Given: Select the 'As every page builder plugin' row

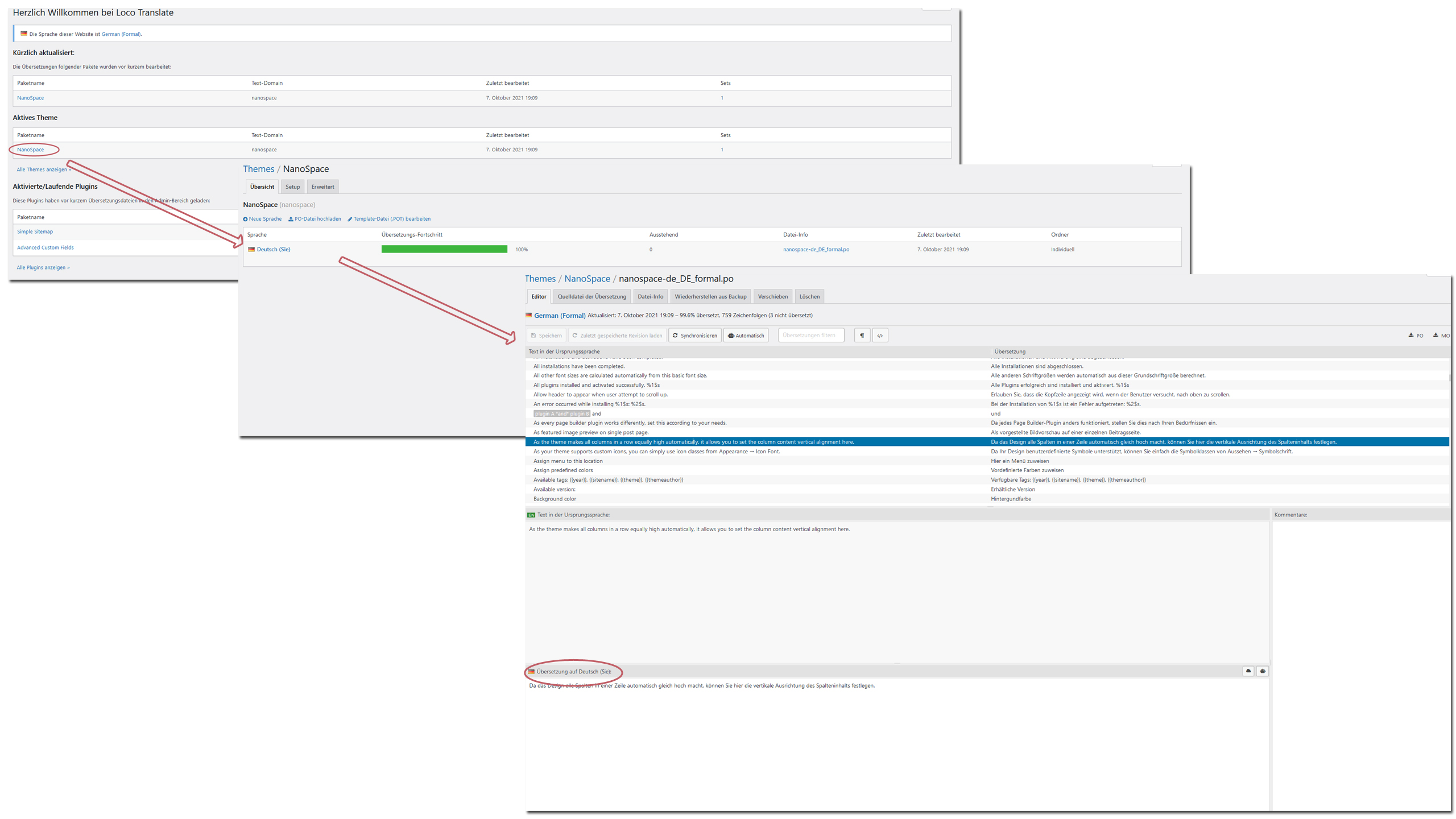Looking at the screenshot, I should [x=987, y=423].
